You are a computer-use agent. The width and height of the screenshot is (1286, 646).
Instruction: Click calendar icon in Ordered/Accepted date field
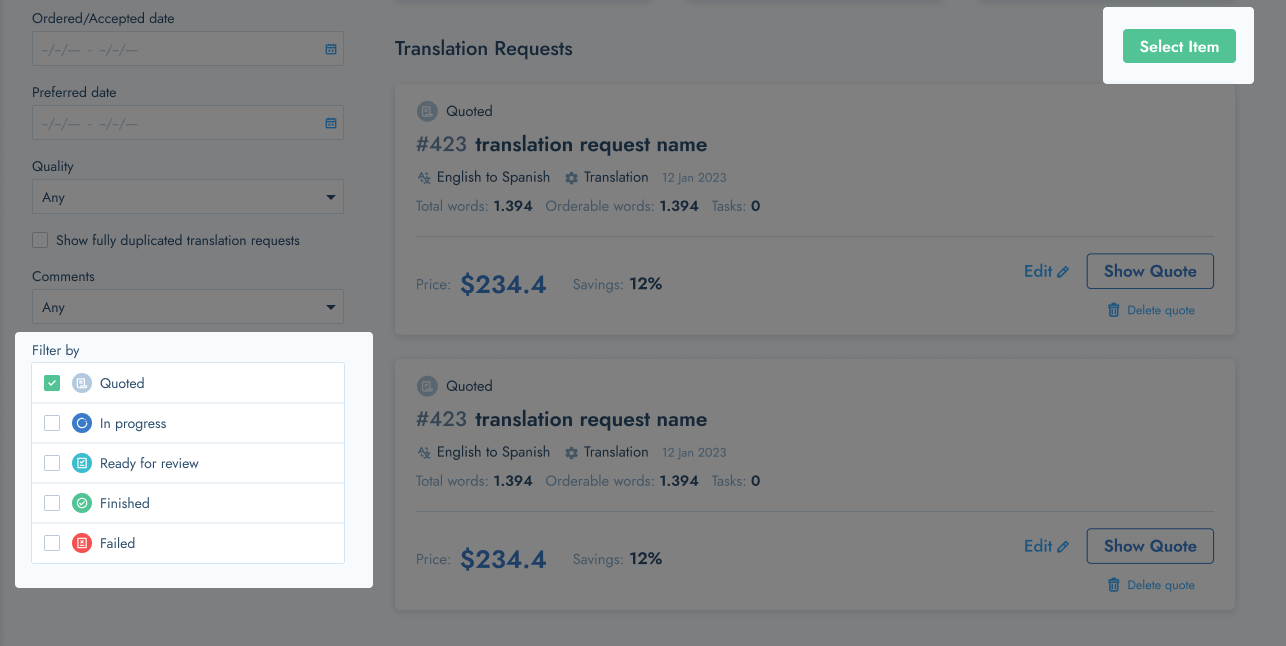(331, 49)
